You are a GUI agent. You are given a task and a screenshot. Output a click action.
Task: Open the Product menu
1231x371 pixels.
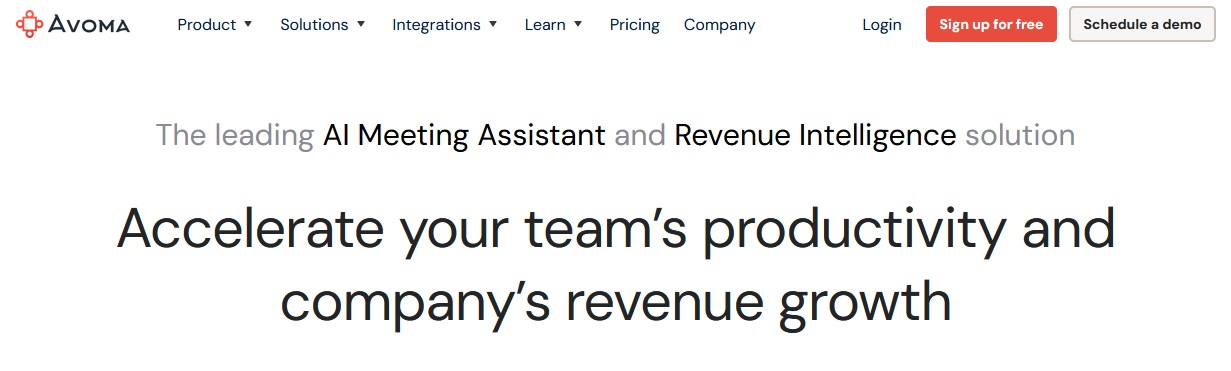click(207, 25)
